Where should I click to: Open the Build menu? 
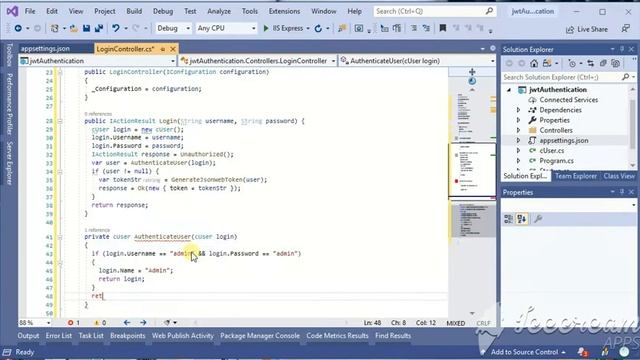click(134, 11)
